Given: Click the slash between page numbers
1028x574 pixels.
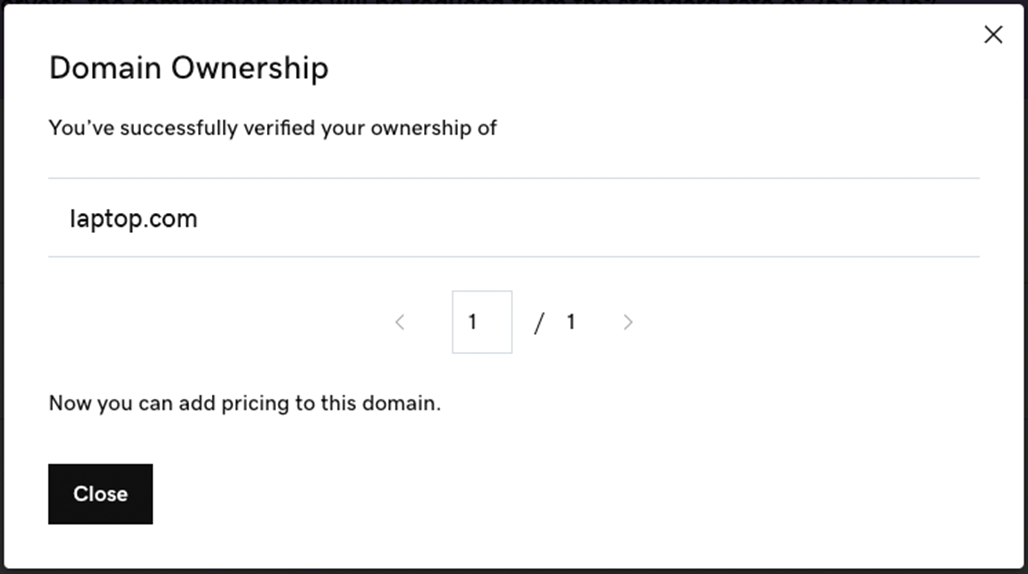Looking at the screenshot, I should point(539,322).
